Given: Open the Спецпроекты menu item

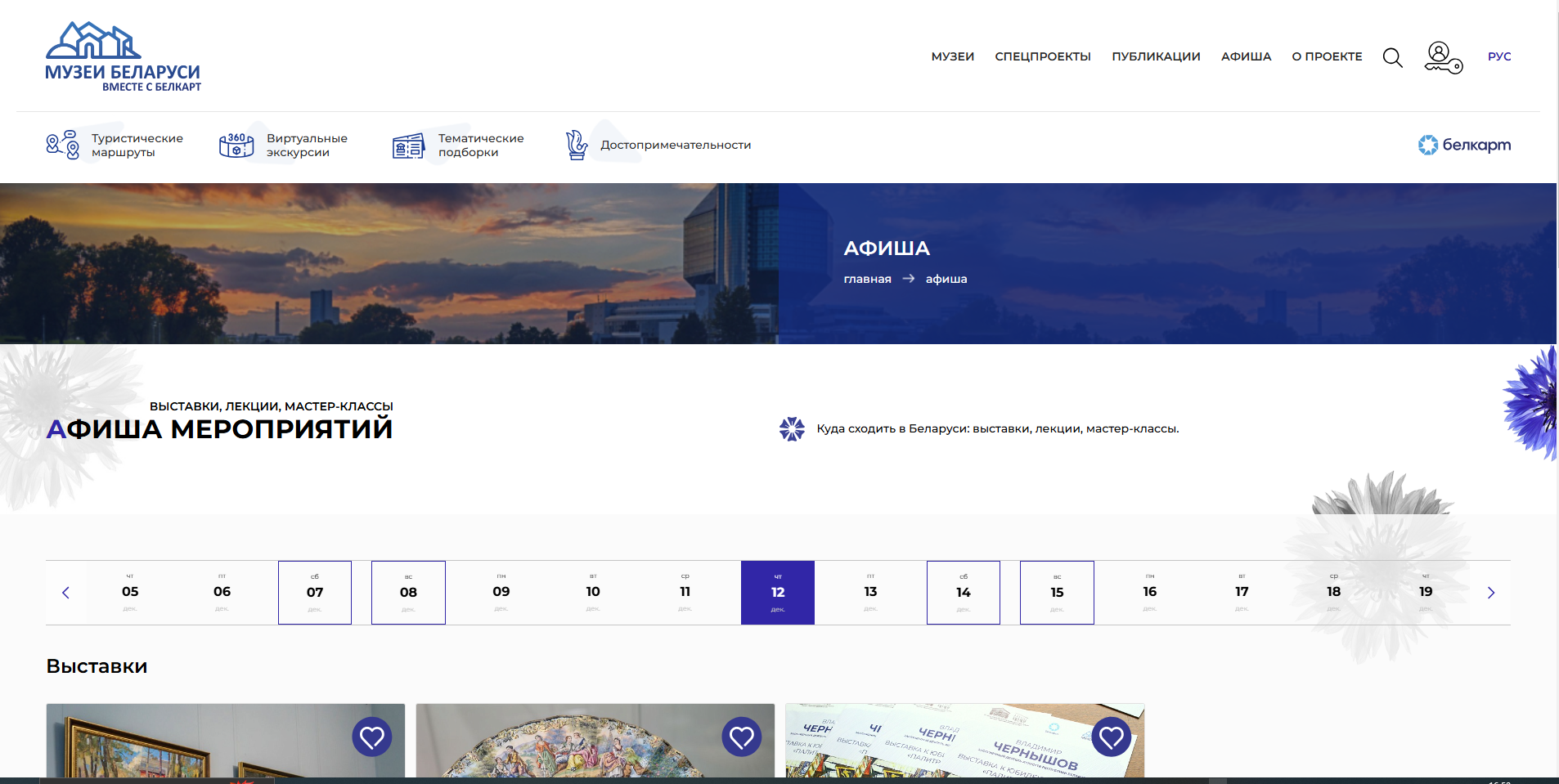Looking at the screenshot, I should click(1043, 56).
